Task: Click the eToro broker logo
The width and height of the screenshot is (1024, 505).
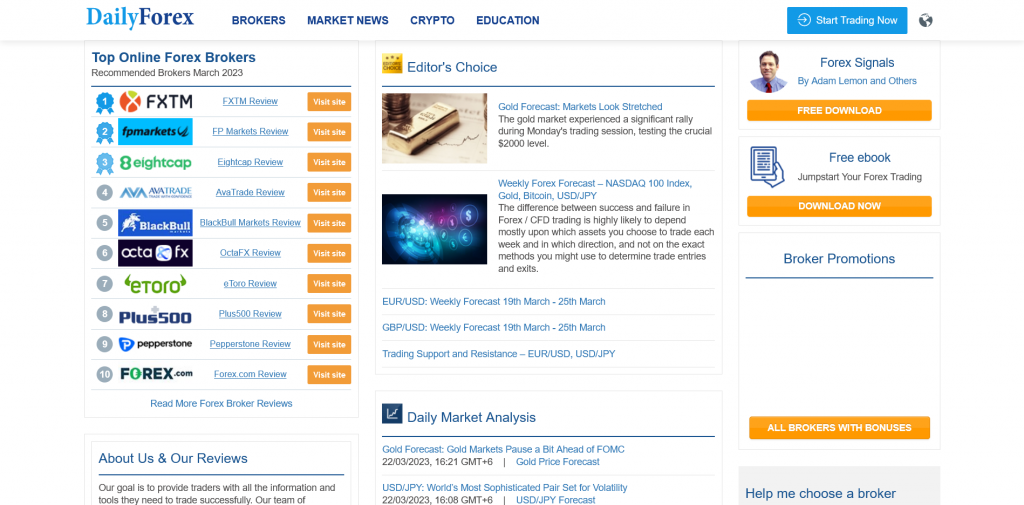Action: pos(155,284)
